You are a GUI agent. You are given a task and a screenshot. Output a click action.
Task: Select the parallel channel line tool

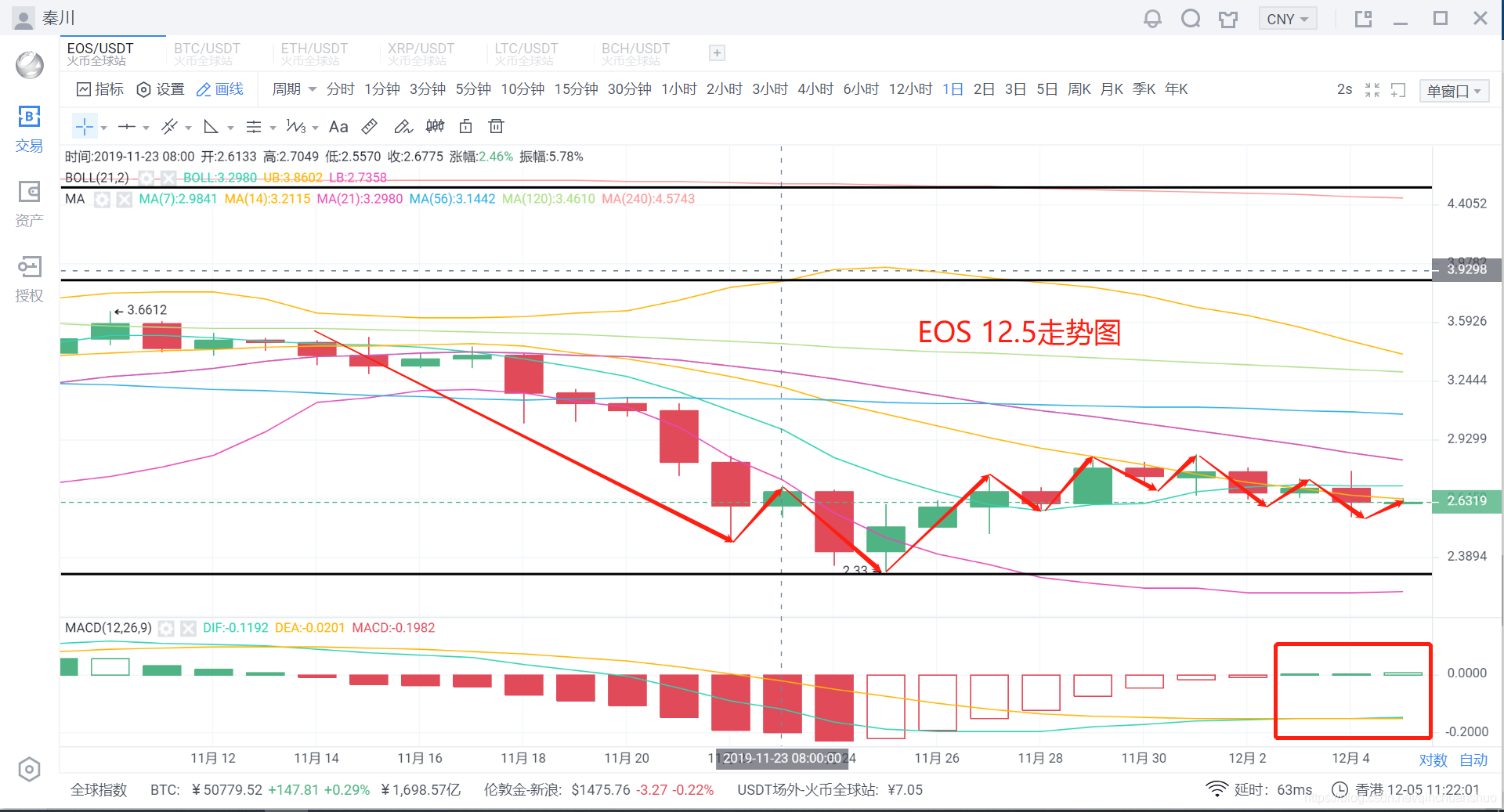(x=169, y=126)
